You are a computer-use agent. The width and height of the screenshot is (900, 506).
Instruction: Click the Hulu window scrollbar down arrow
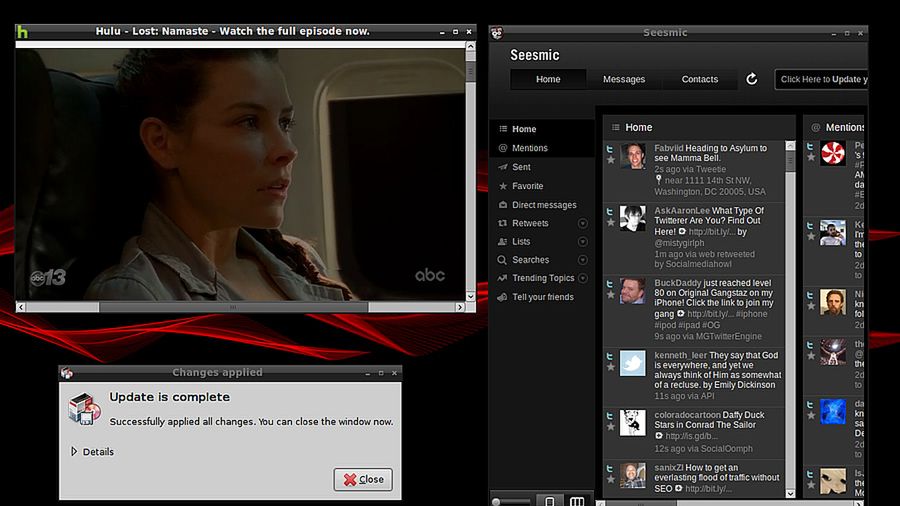[471, 297]
